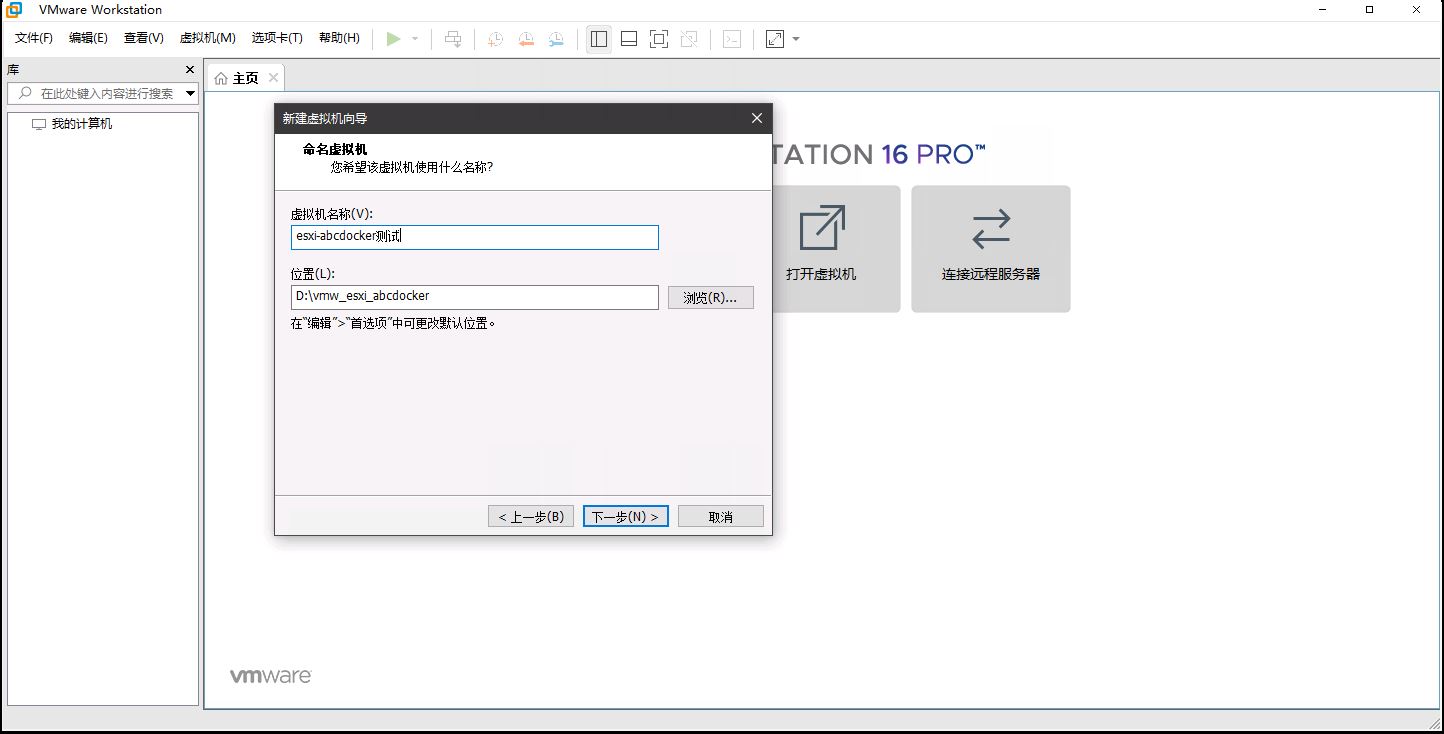Toggle the library sidebar view icon
1444x734 pixels.
click(599, 39)
